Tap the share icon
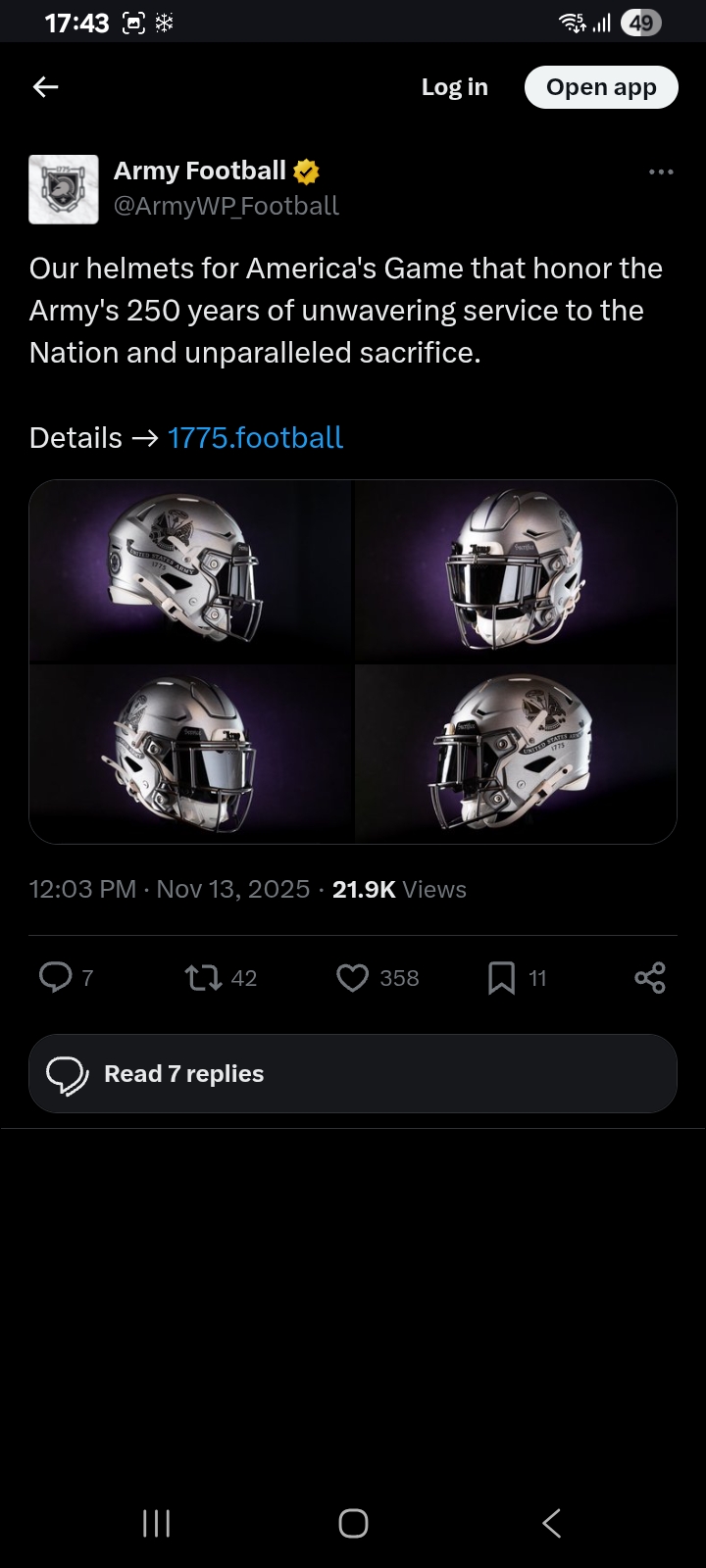Image resolution: width=706 pixels, height=1568 pixels. coord(650,977)
